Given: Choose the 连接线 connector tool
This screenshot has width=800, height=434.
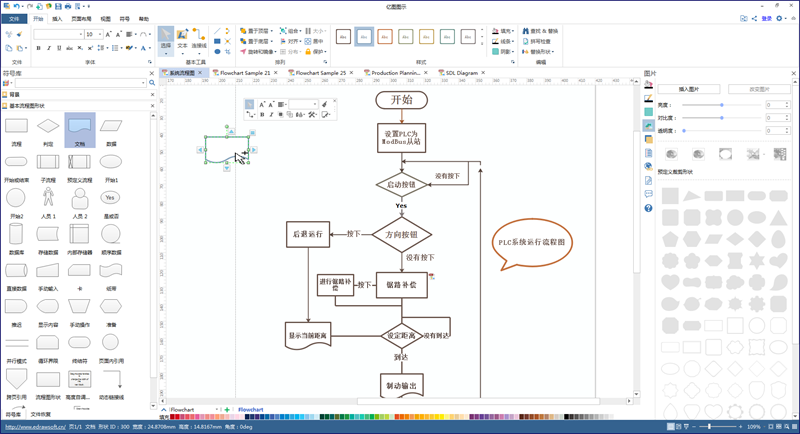Looking at the screenshot, I should (199, 39).
